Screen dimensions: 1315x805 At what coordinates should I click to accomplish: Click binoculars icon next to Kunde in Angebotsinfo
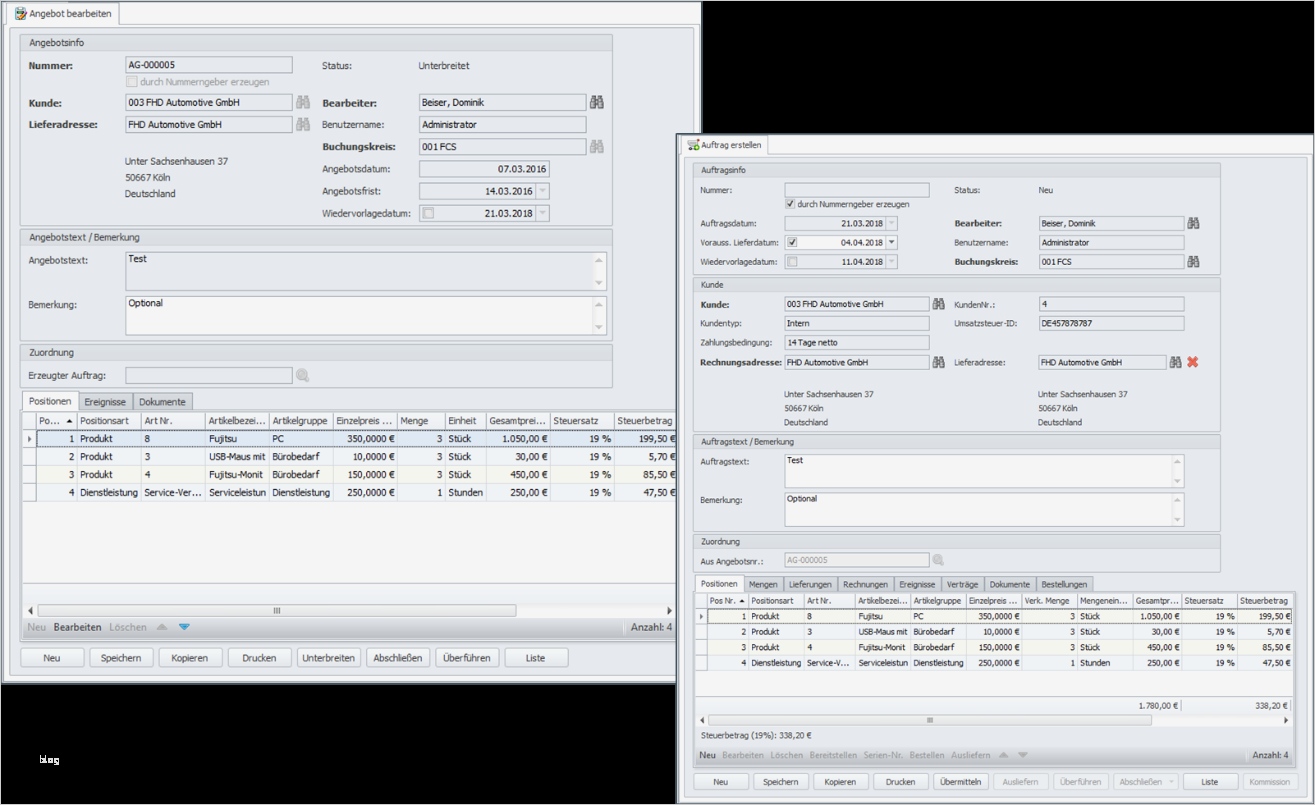(x=302, y=102)
